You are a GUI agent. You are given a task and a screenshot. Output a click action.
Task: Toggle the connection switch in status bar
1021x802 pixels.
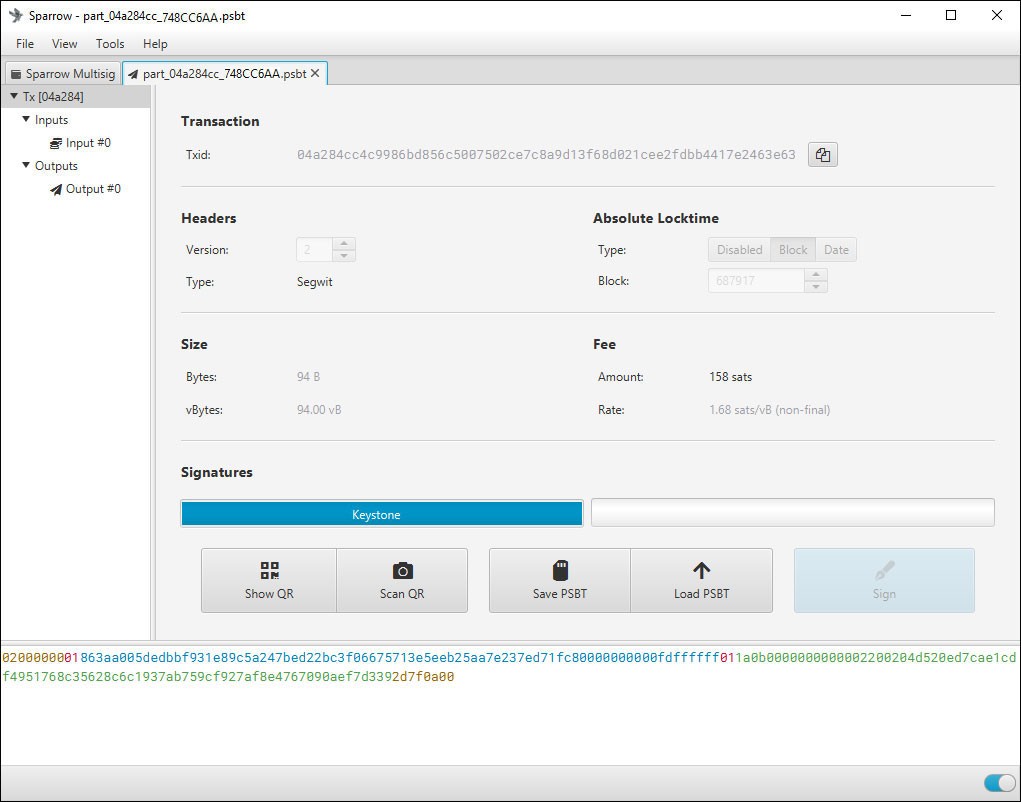(x=999, y=783)
